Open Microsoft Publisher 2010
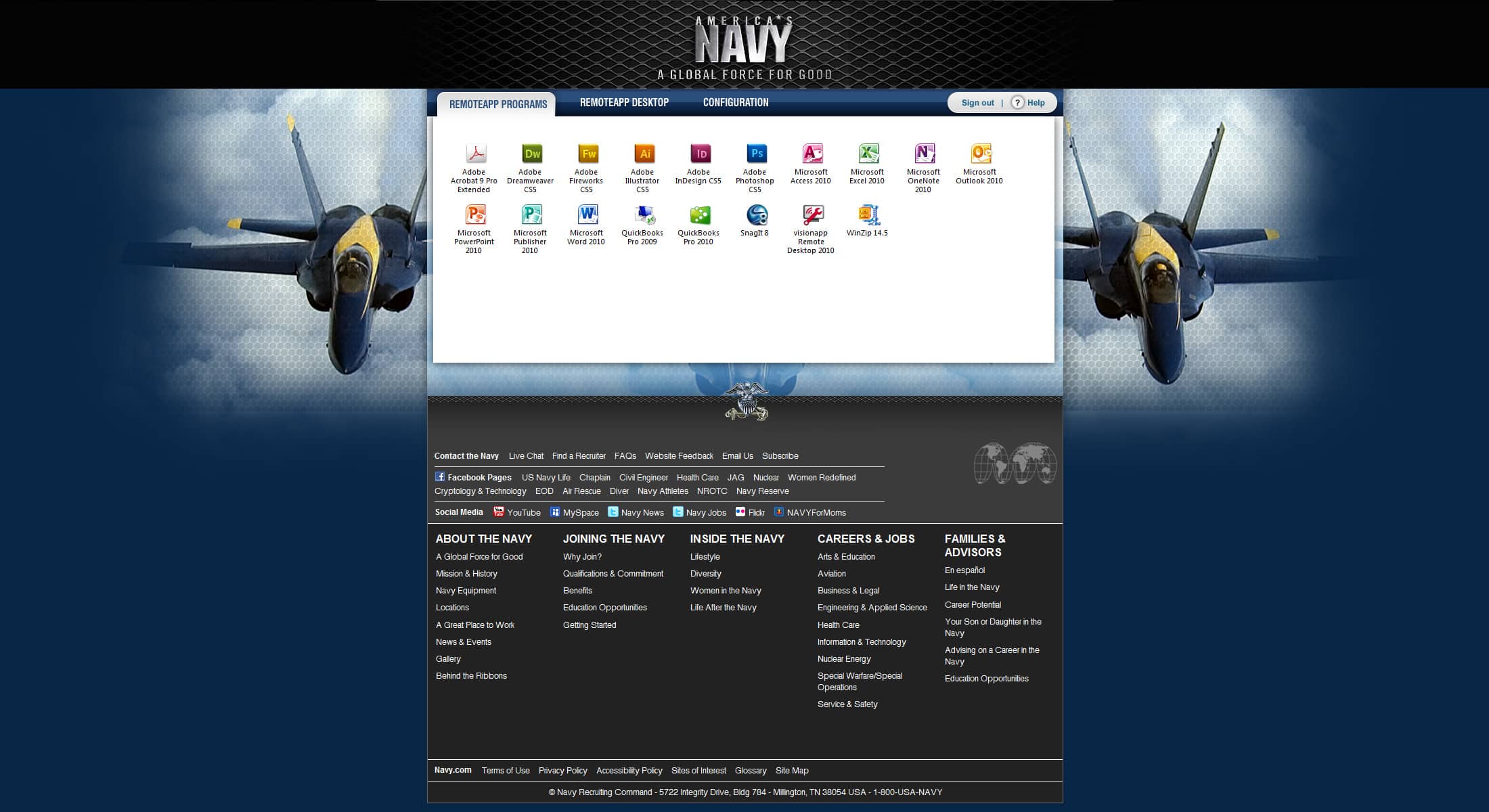The width and height of the screenshot is (1489, 812). coord(531,229)
